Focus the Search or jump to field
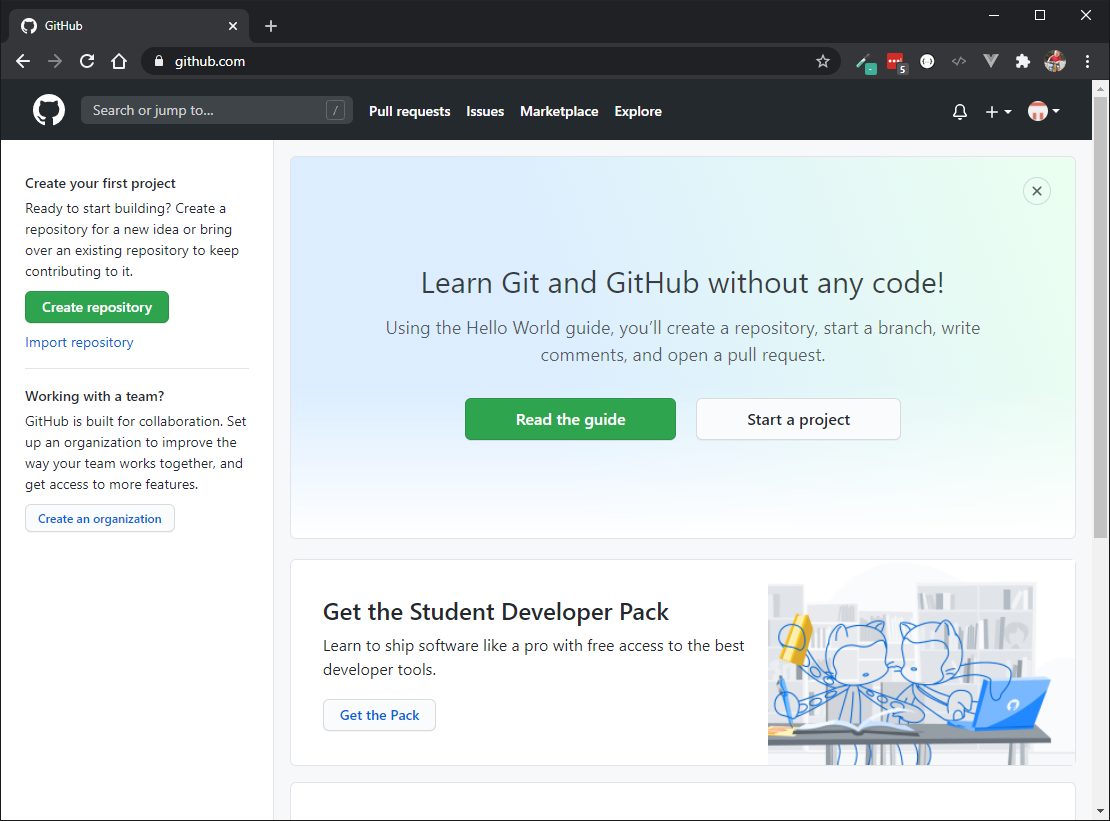The image size is (1110, 821). (x=217, y=110)
